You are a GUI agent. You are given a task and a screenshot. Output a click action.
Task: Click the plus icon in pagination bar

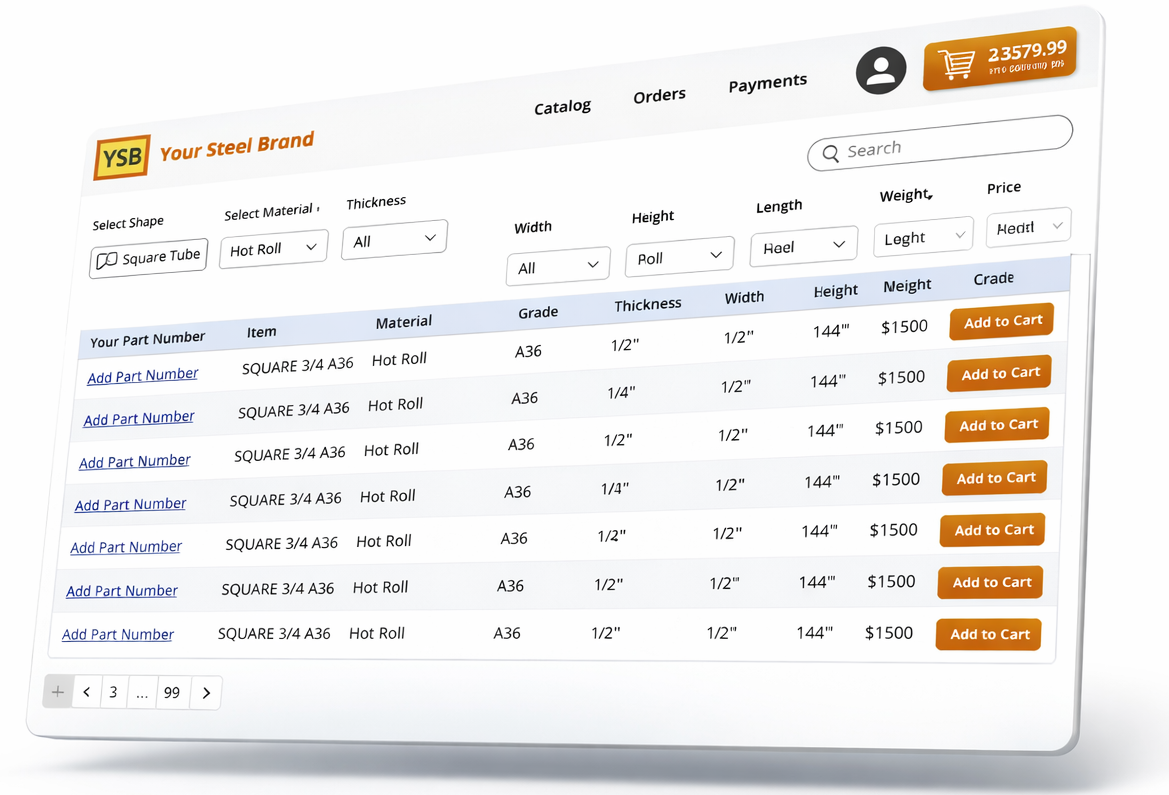click(x=58, y=691)
